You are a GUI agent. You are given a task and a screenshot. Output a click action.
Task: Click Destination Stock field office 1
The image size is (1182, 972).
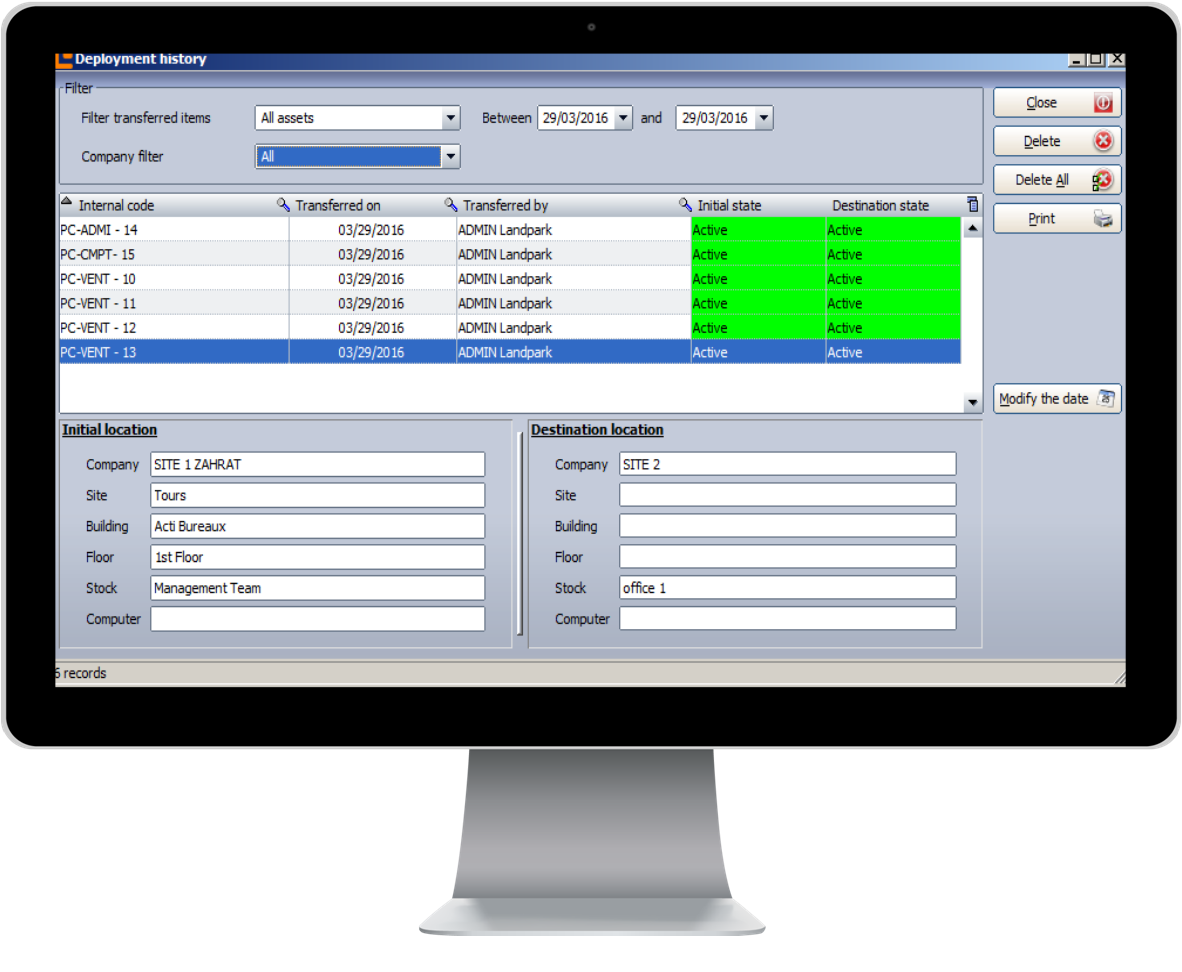pos(788,588)
